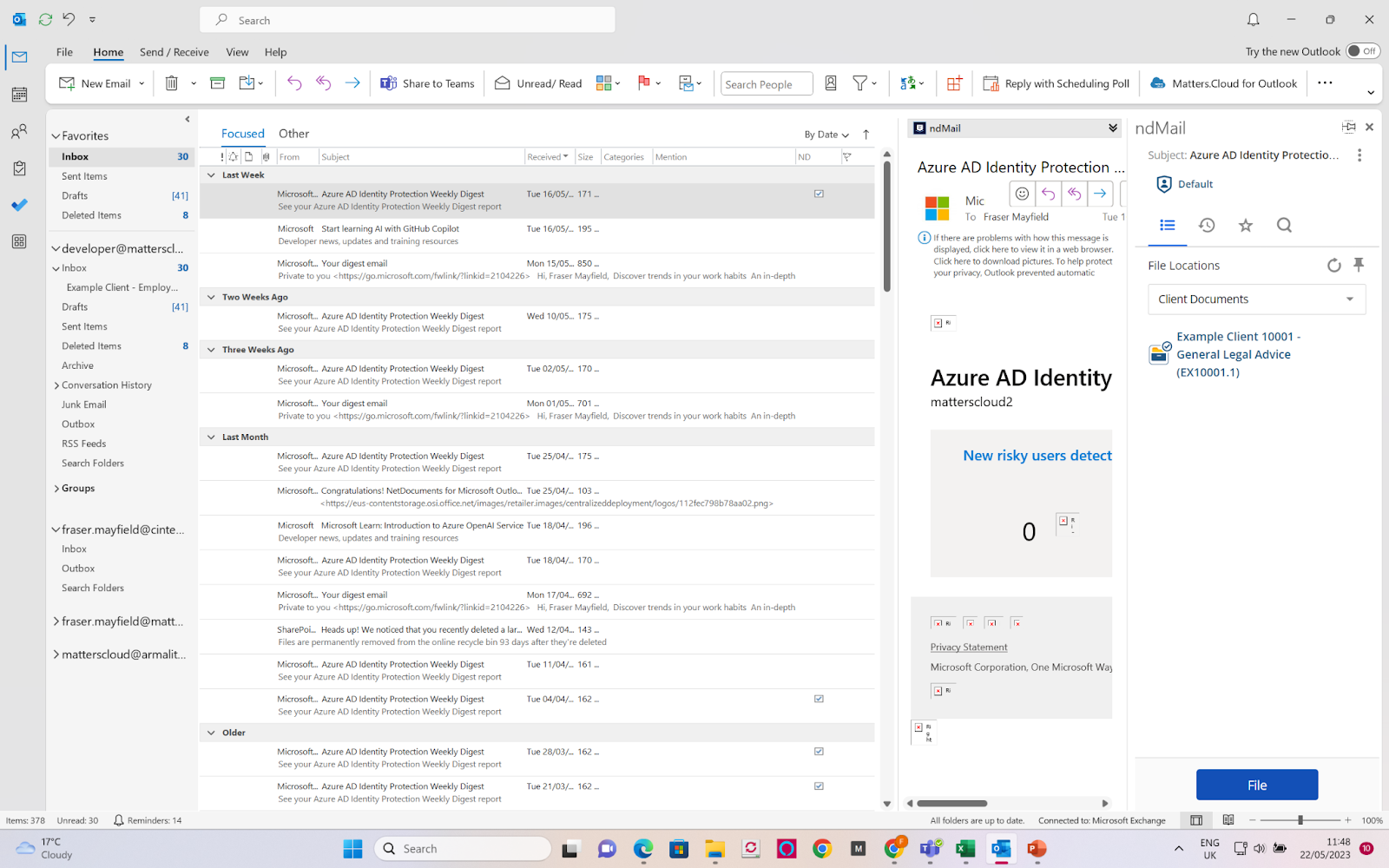Screen dimensions: 1389x868
Task: Open Example Client 10001 General Legal Advice
Action: pos(1237,354)
